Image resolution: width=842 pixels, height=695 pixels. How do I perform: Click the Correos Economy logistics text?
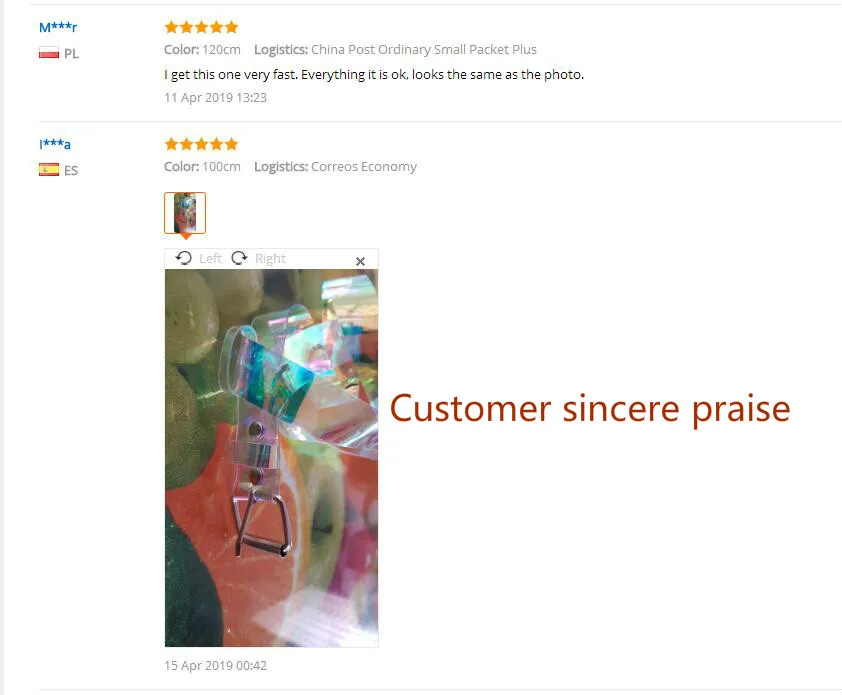point(364,166)
